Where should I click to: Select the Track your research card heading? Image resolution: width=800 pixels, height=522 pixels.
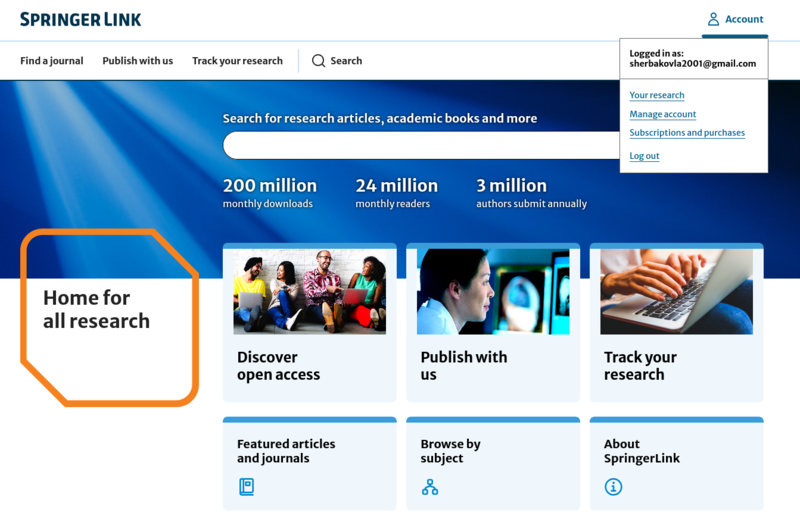(640, 365)
